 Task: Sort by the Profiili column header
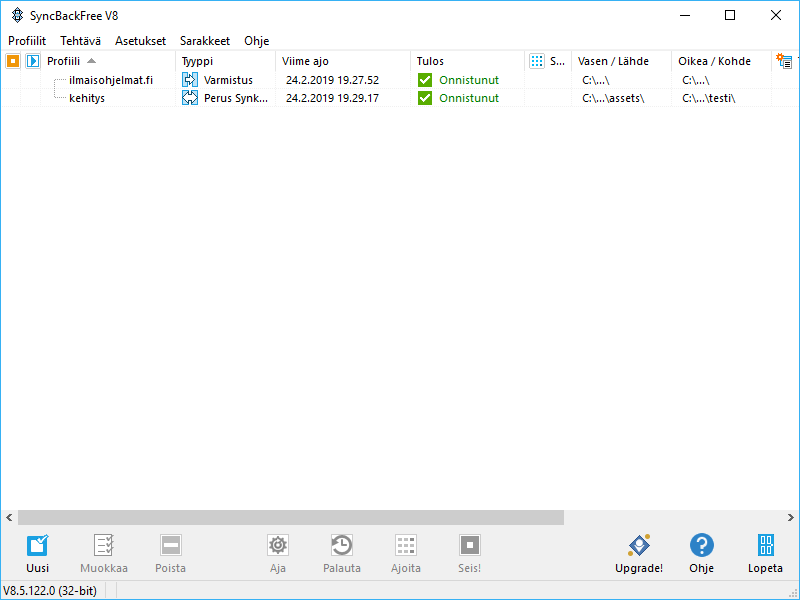[x=63, y=61]
